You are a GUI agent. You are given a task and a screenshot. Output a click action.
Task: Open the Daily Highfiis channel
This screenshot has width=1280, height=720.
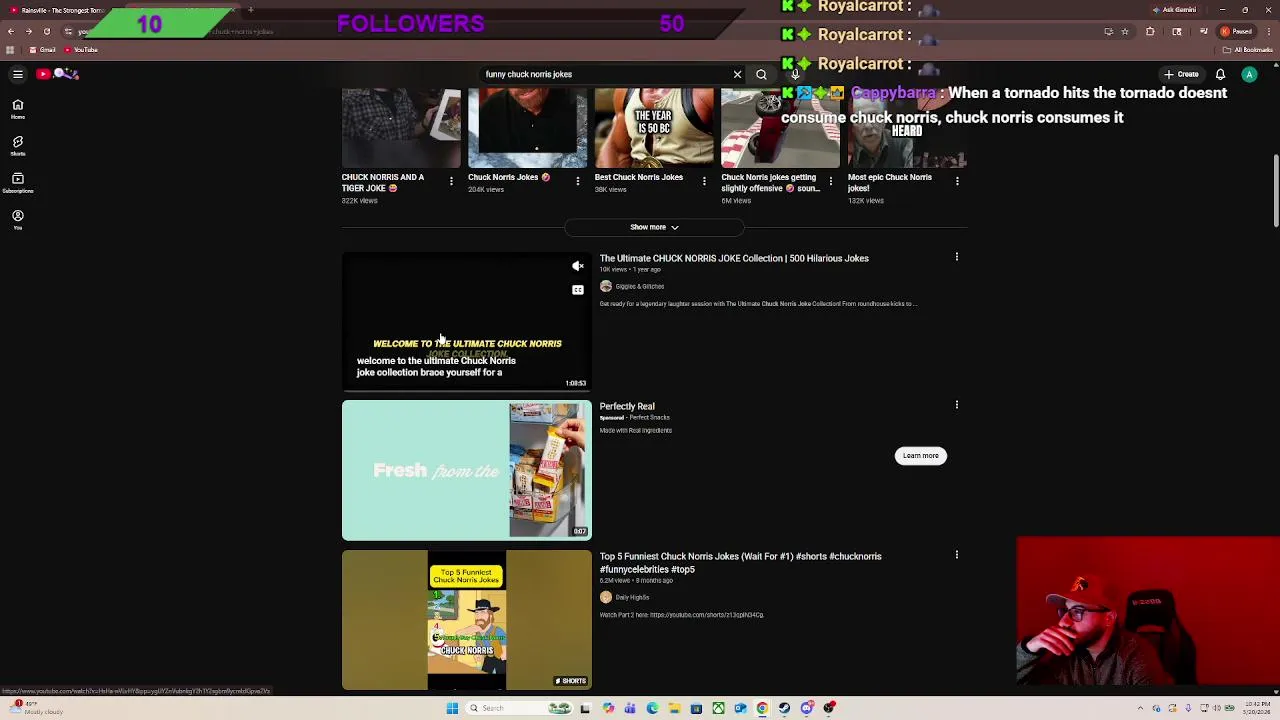(632, 597)
